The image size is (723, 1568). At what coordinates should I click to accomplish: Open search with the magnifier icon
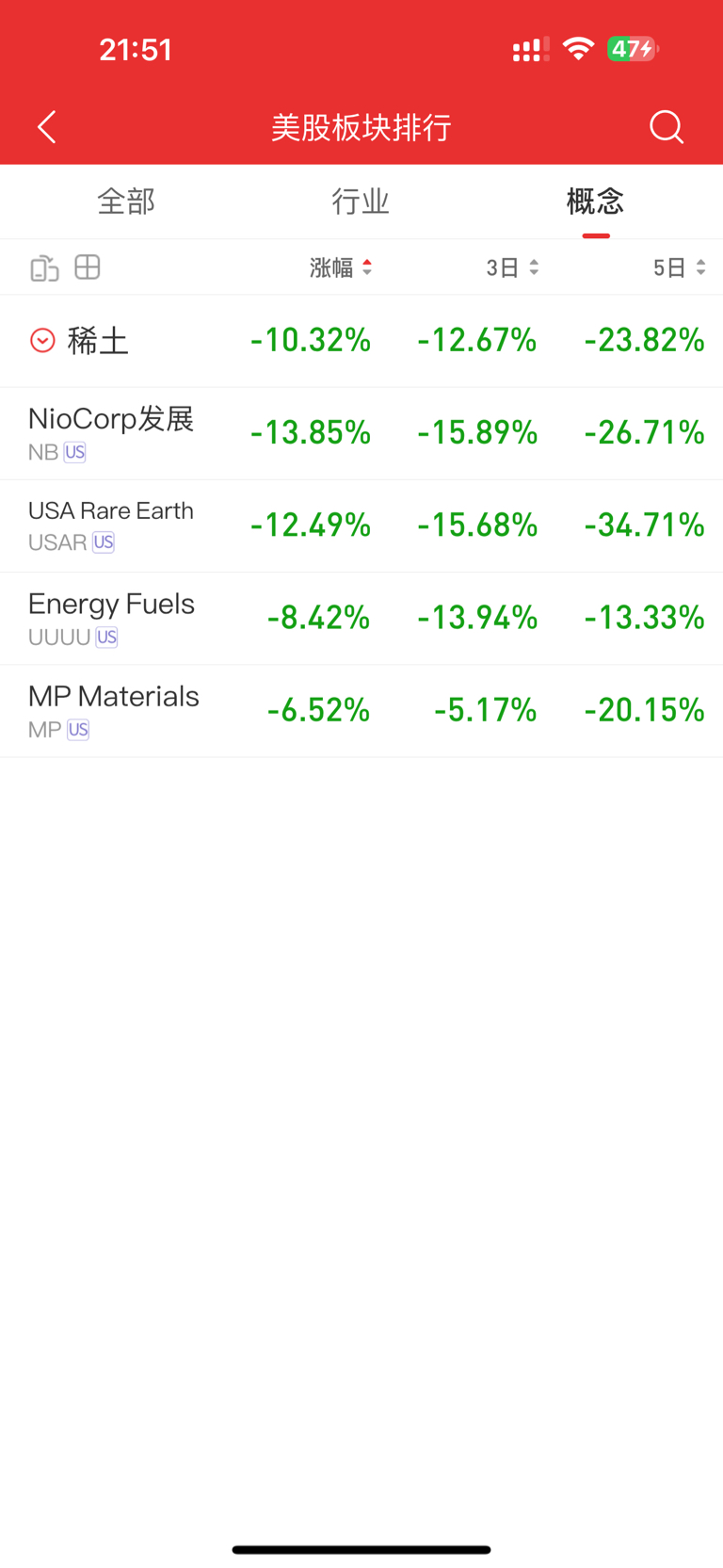point(667,127)
